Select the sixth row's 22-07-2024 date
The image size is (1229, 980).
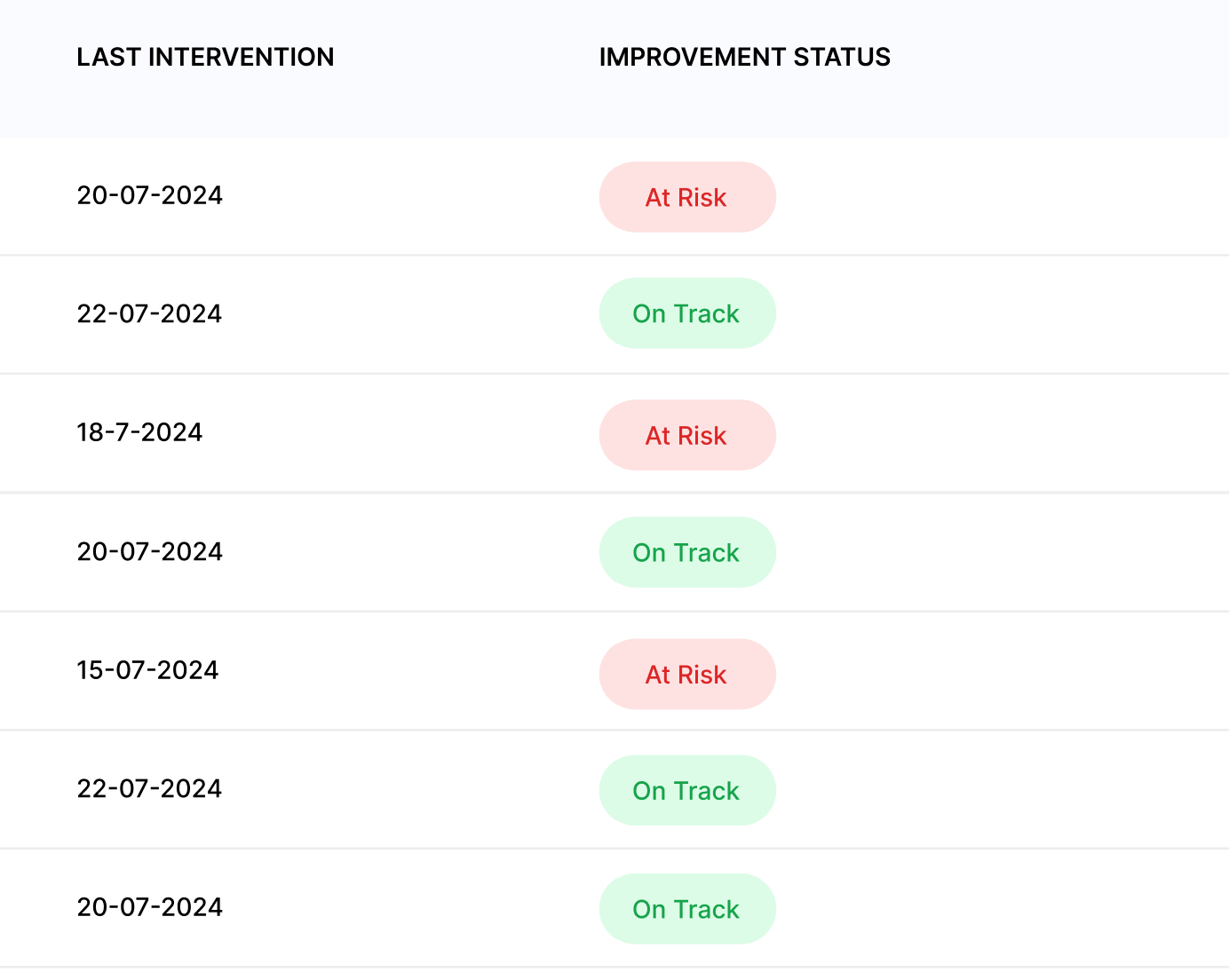click(x=149, y=789)
